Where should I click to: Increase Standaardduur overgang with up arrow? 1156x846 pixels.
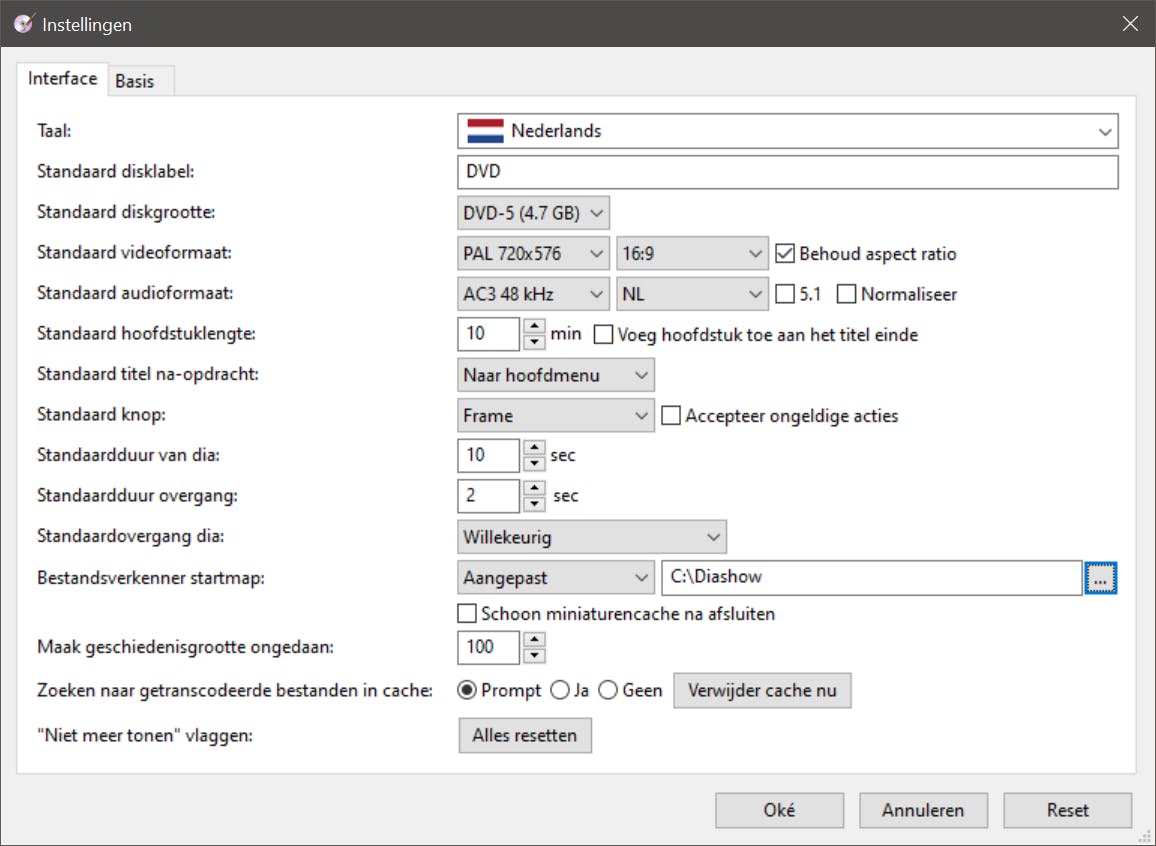pos(535,488)
